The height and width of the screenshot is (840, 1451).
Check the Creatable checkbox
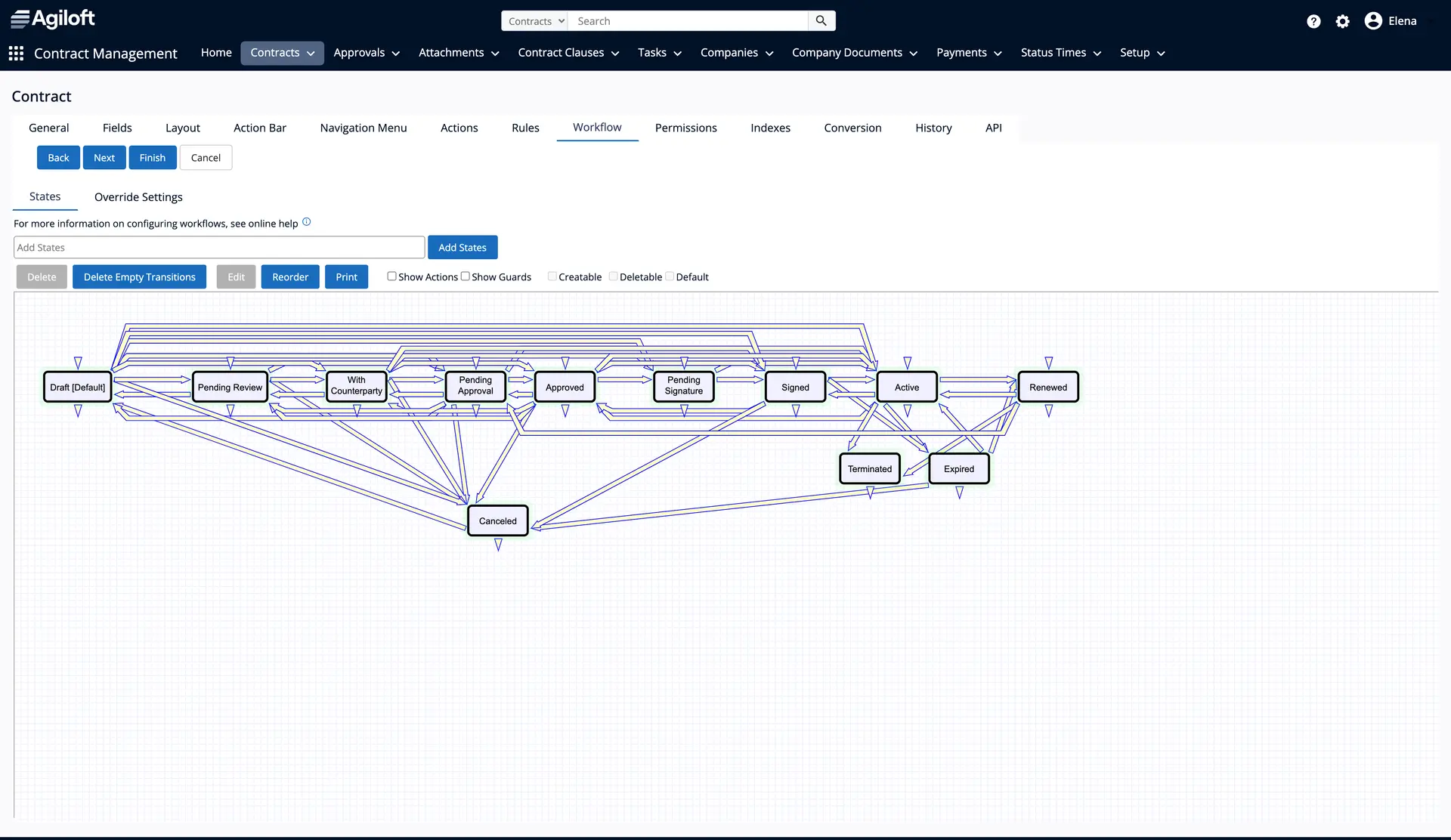[x=552, y=276]
